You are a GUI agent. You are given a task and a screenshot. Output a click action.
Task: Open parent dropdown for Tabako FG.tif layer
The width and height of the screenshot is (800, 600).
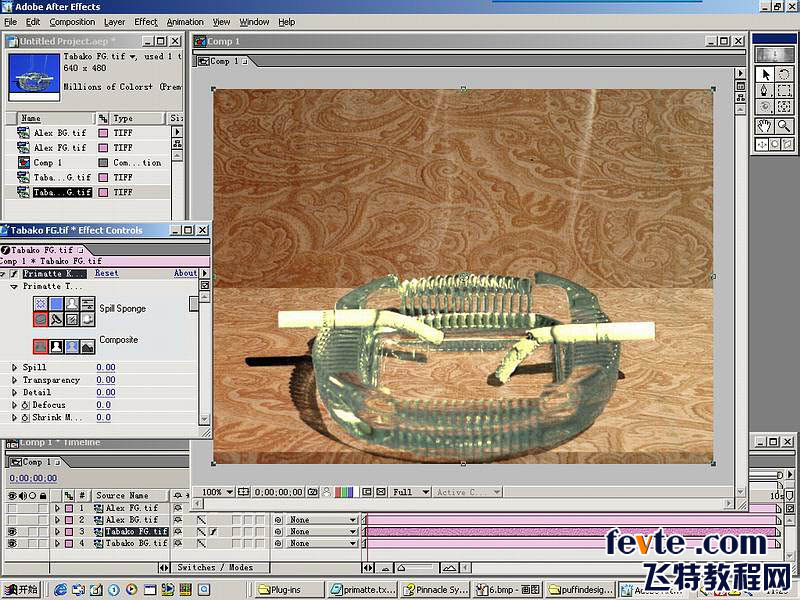(322, 532)
